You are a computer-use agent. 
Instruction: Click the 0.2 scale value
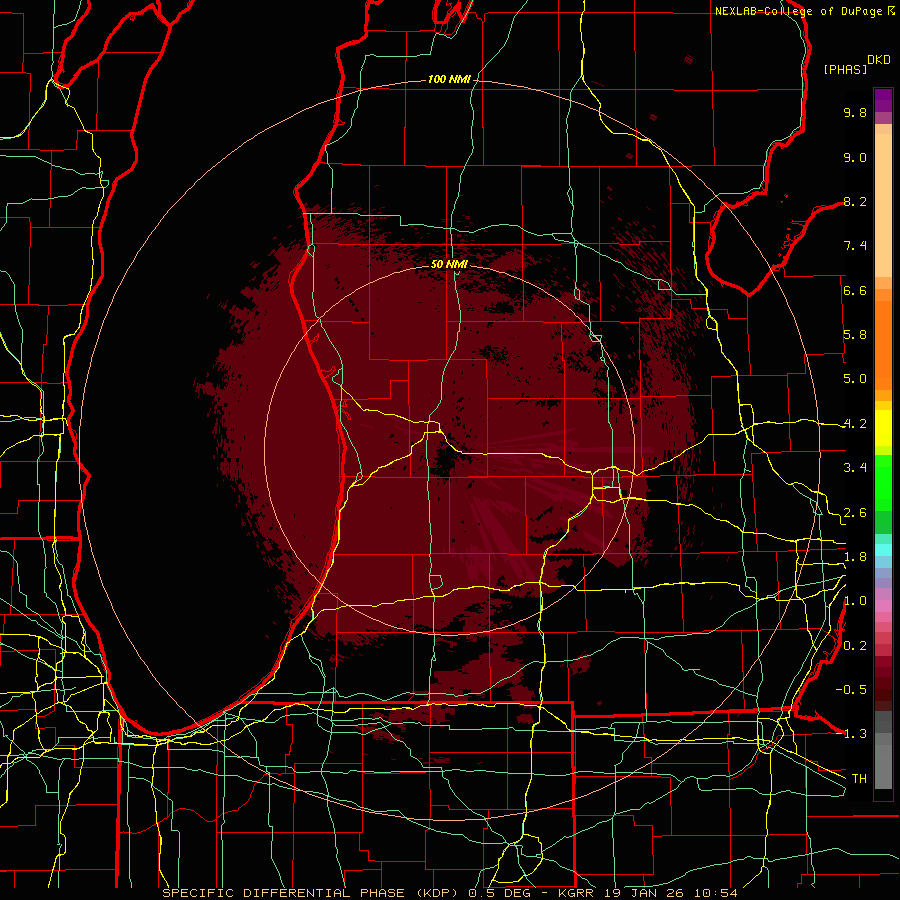[855, 646]
